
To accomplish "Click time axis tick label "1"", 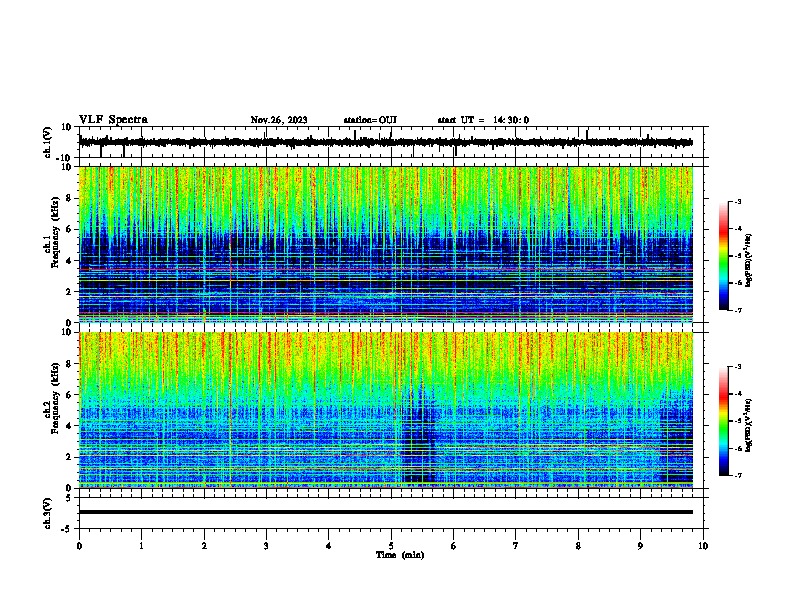I will 141,545.
